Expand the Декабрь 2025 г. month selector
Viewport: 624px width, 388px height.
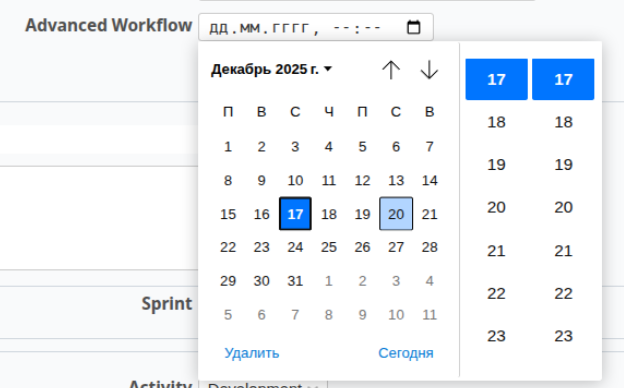tap(271, 69)
